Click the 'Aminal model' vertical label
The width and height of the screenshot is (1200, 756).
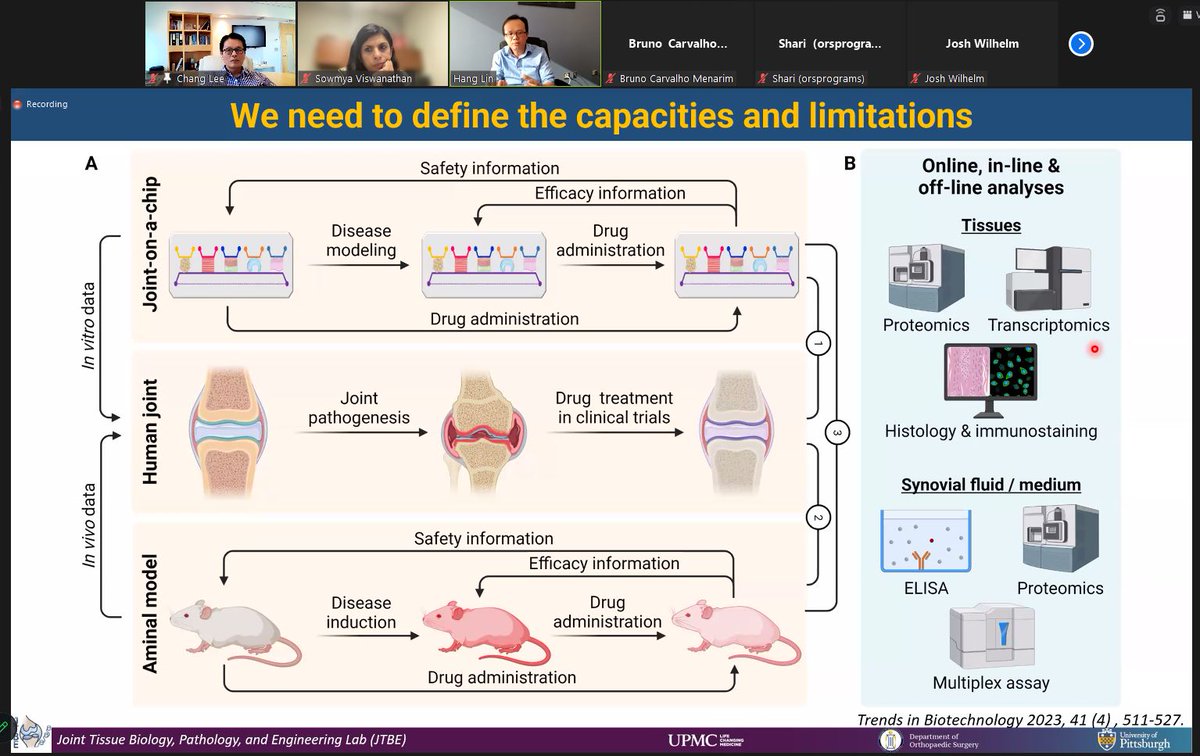click(151, 613)
